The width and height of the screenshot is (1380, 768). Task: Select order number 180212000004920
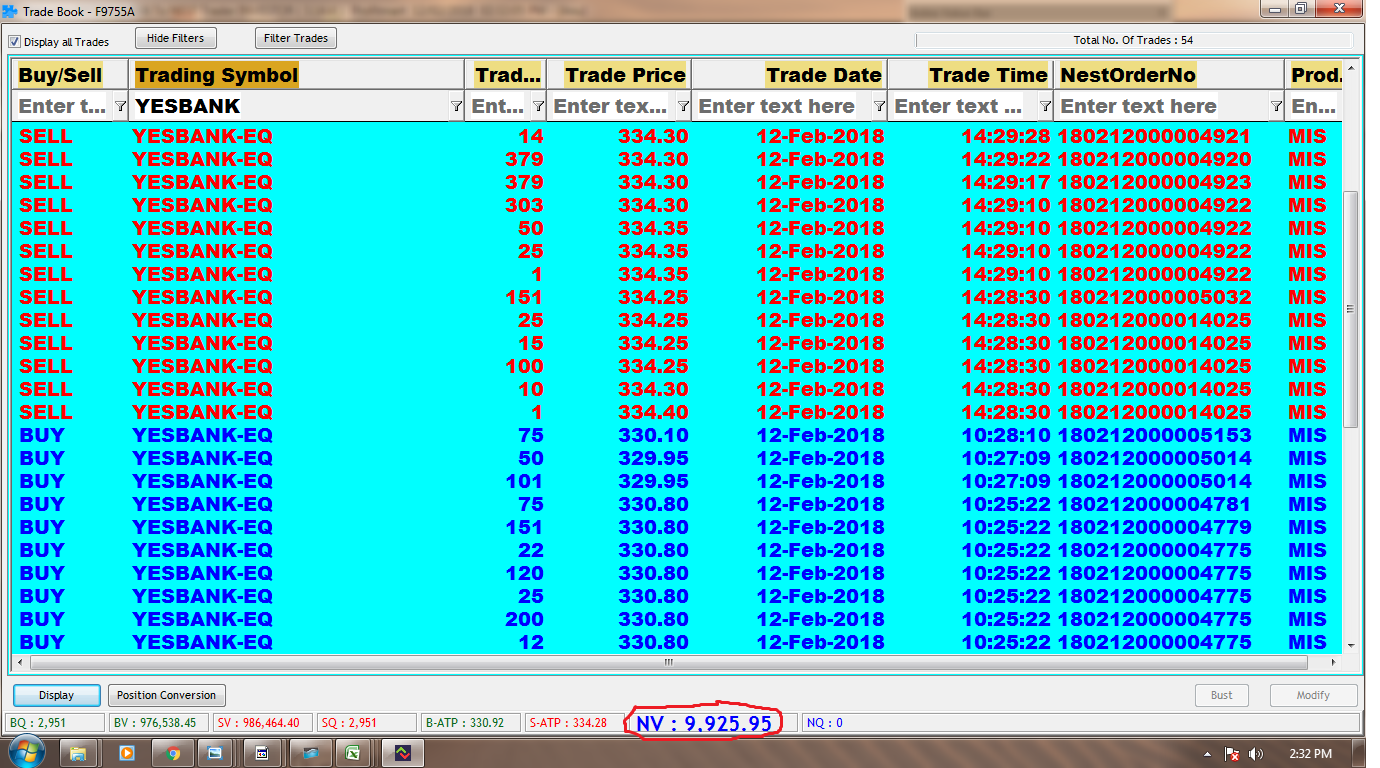click(1154, 159)
